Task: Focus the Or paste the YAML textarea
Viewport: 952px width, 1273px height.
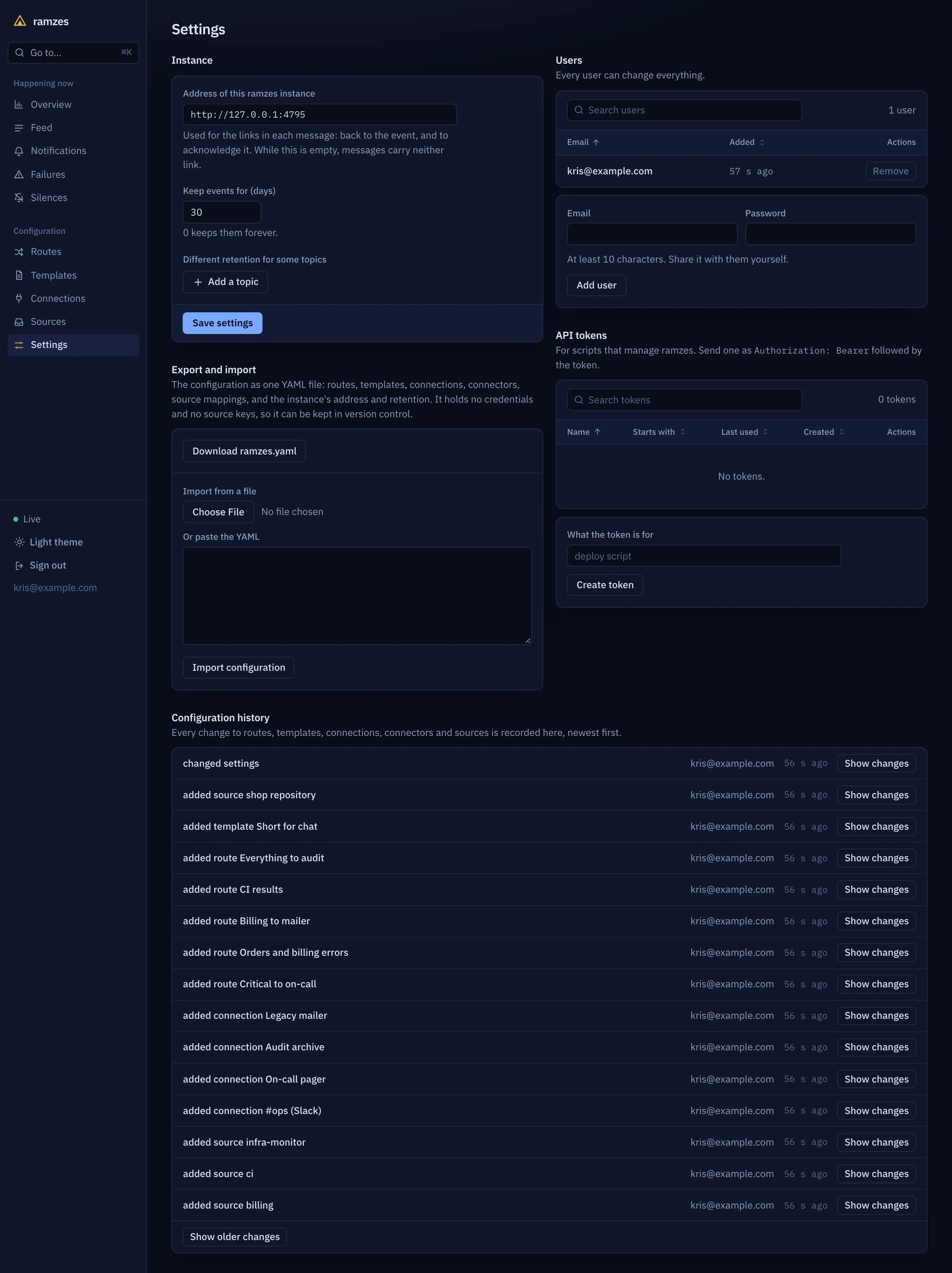Action: 357,596
